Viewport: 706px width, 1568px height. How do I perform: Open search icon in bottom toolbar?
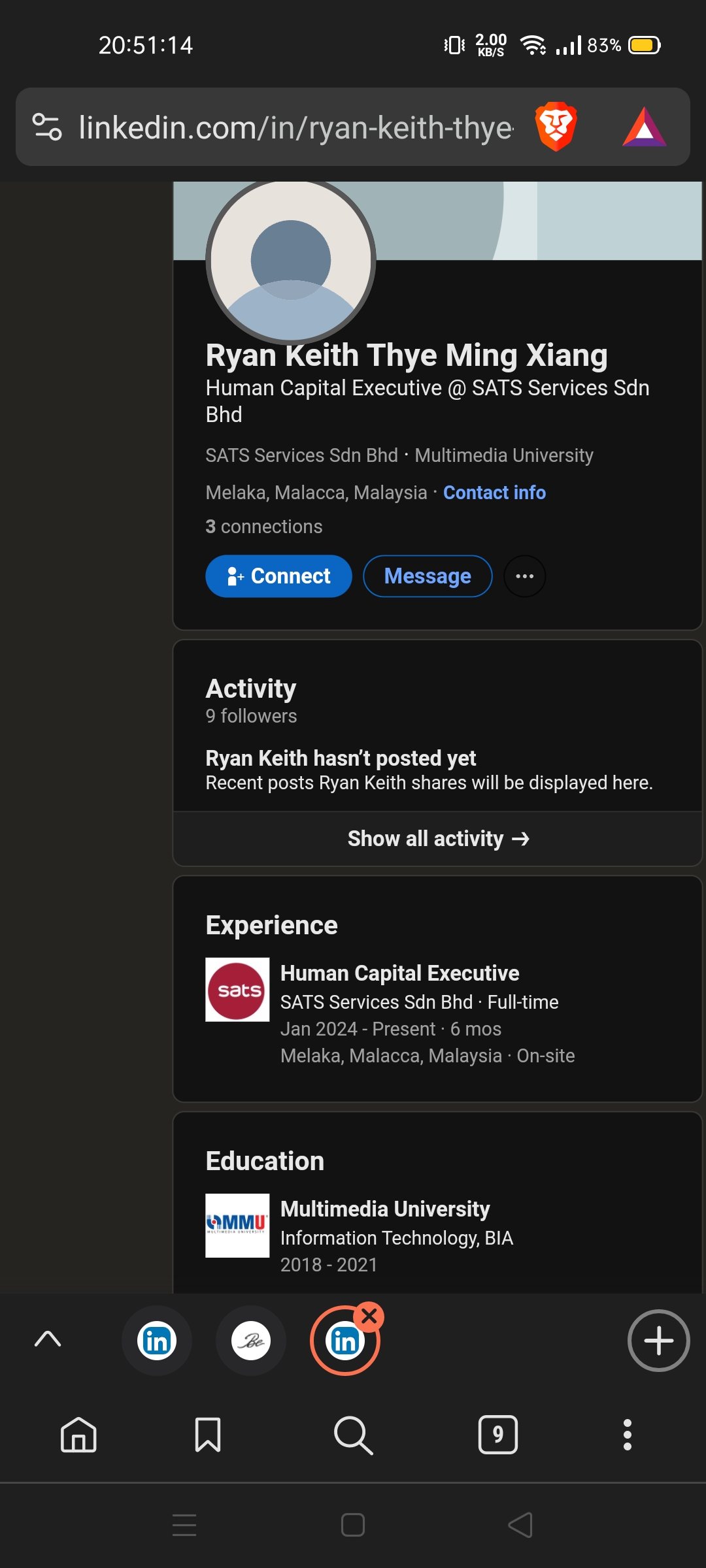pos(353,1435)
